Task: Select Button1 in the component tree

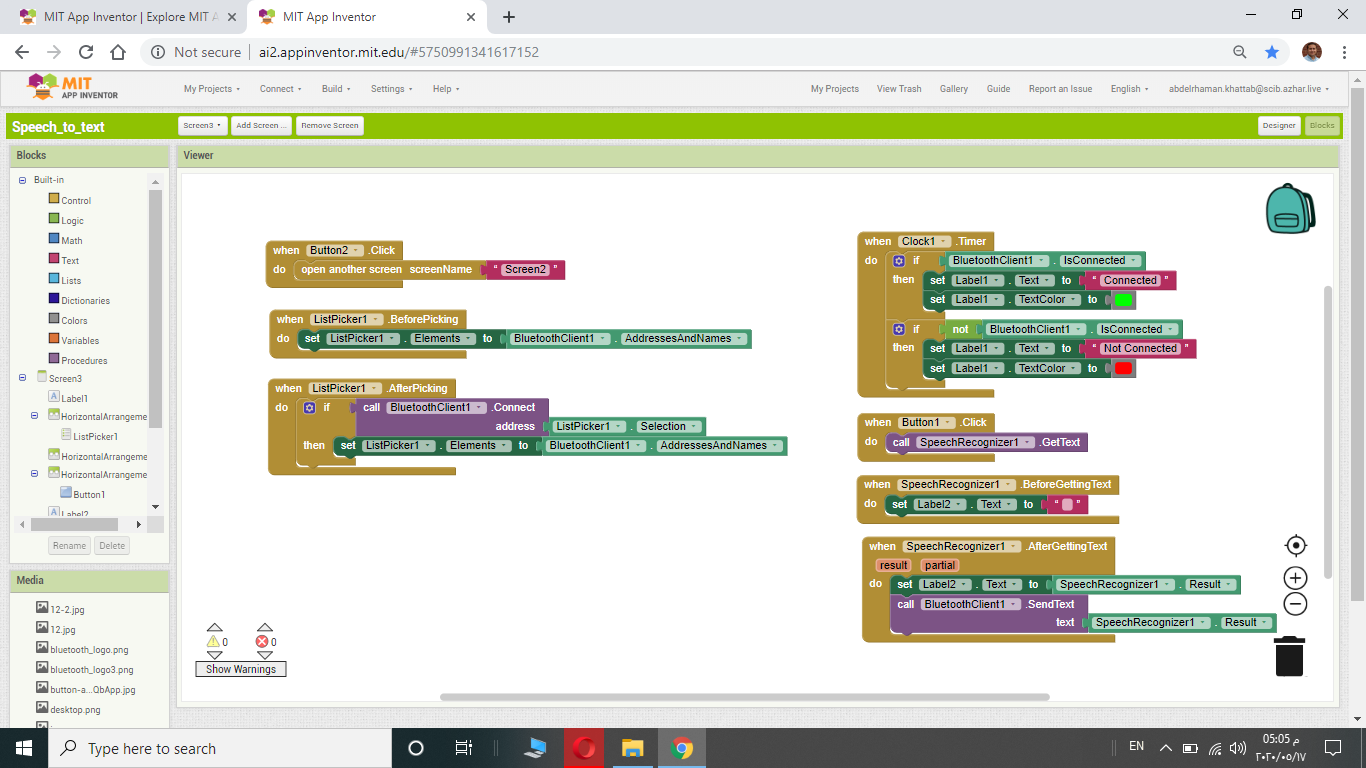Action: (88, 494)
